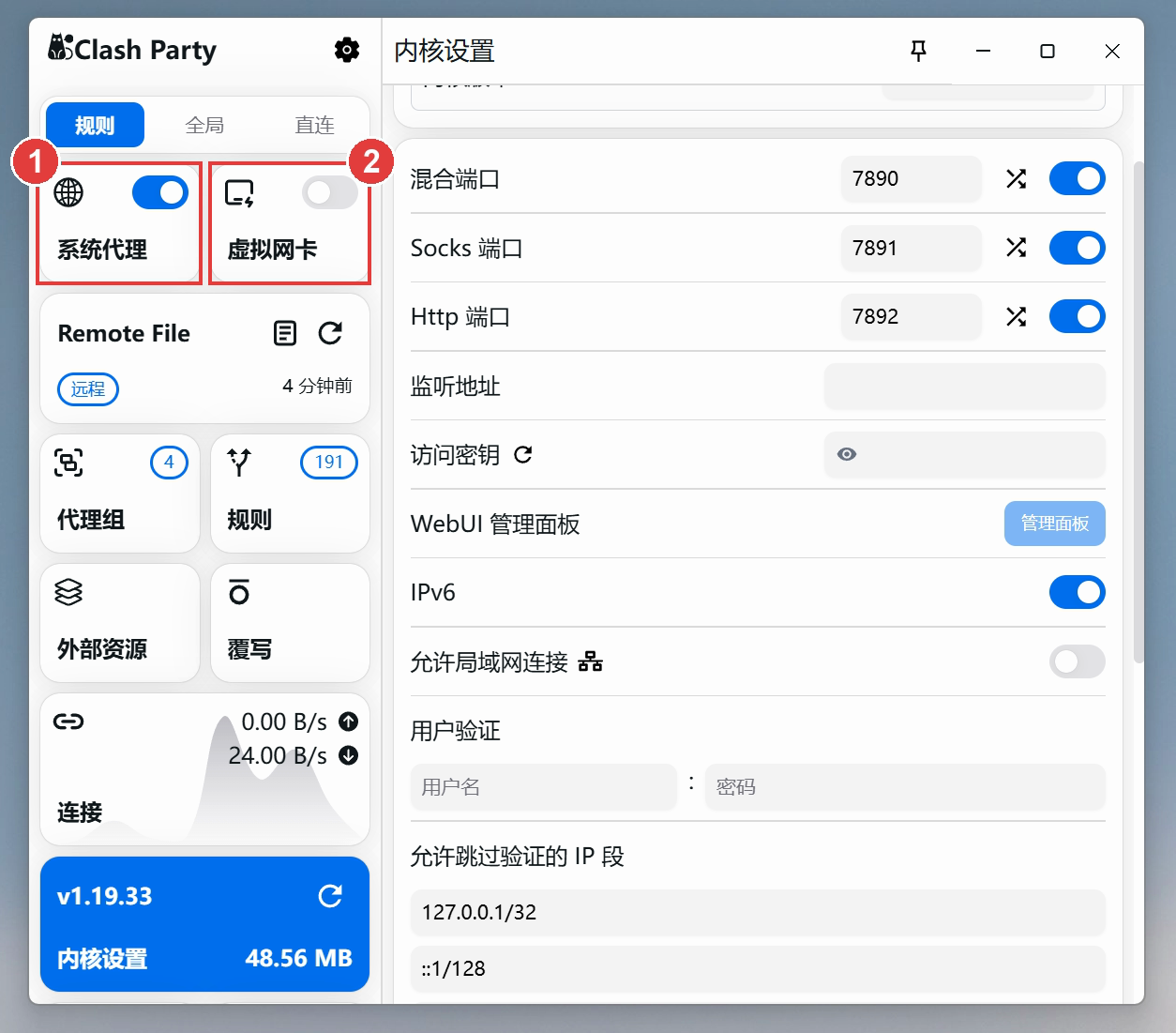Viewport: 1176px width, 1033px height.
Task: Open the 覆写 card
Action: pyautogui.click(x=291, y=623)
